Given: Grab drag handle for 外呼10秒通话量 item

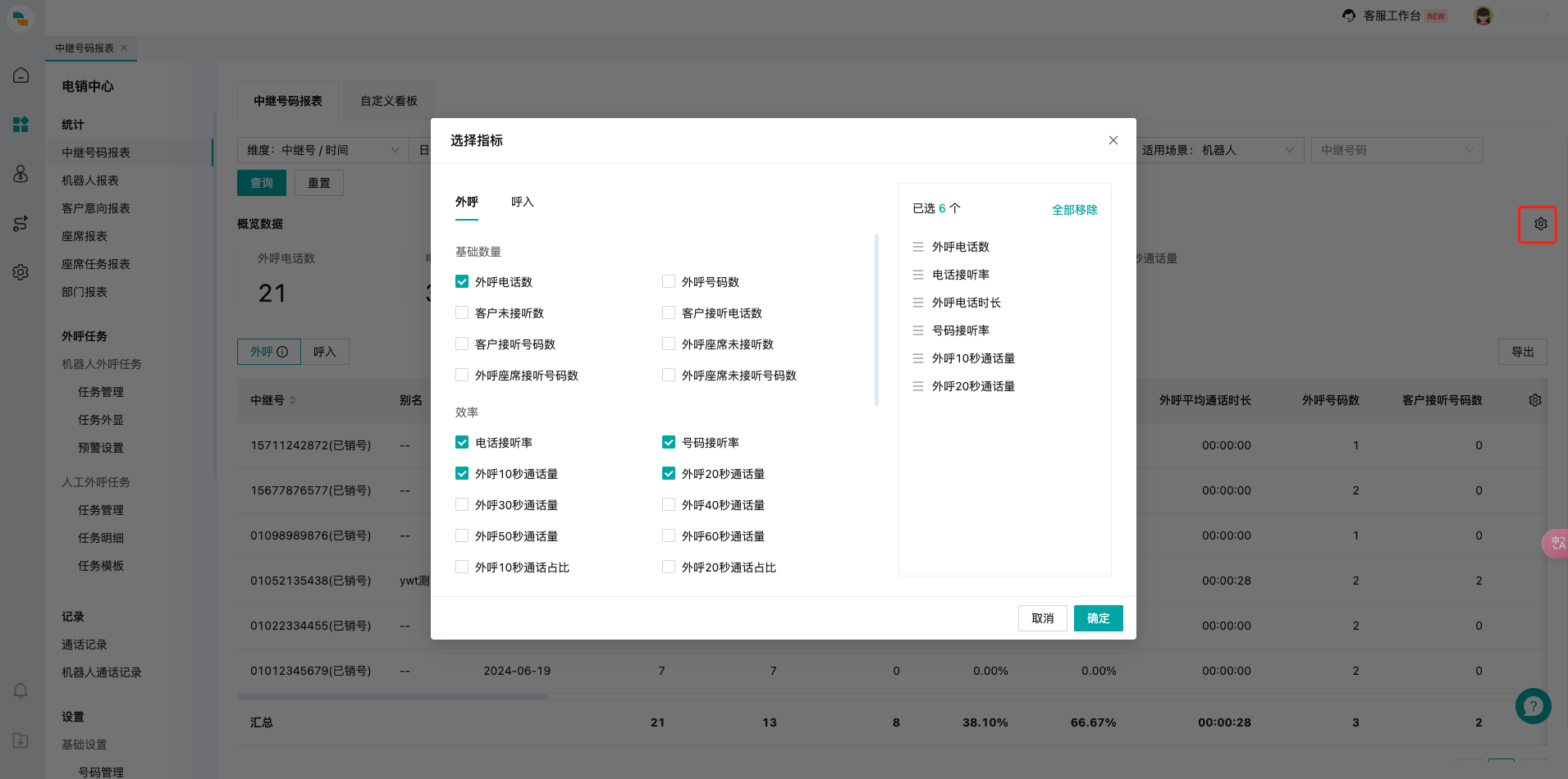Looking at the screenshot, I should 918,358.
